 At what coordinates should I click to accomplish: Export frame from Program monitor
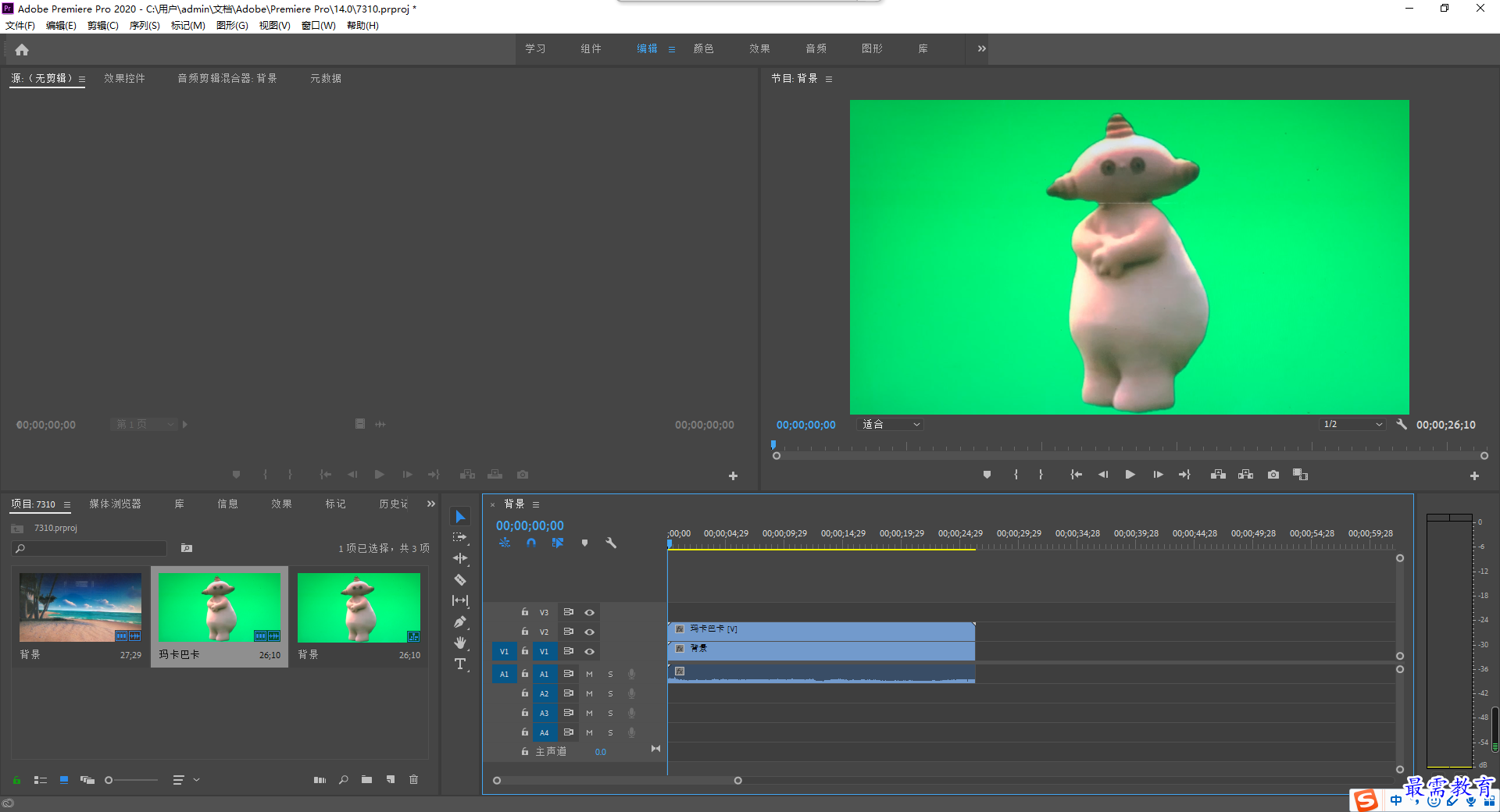(x=1273, y=475)
